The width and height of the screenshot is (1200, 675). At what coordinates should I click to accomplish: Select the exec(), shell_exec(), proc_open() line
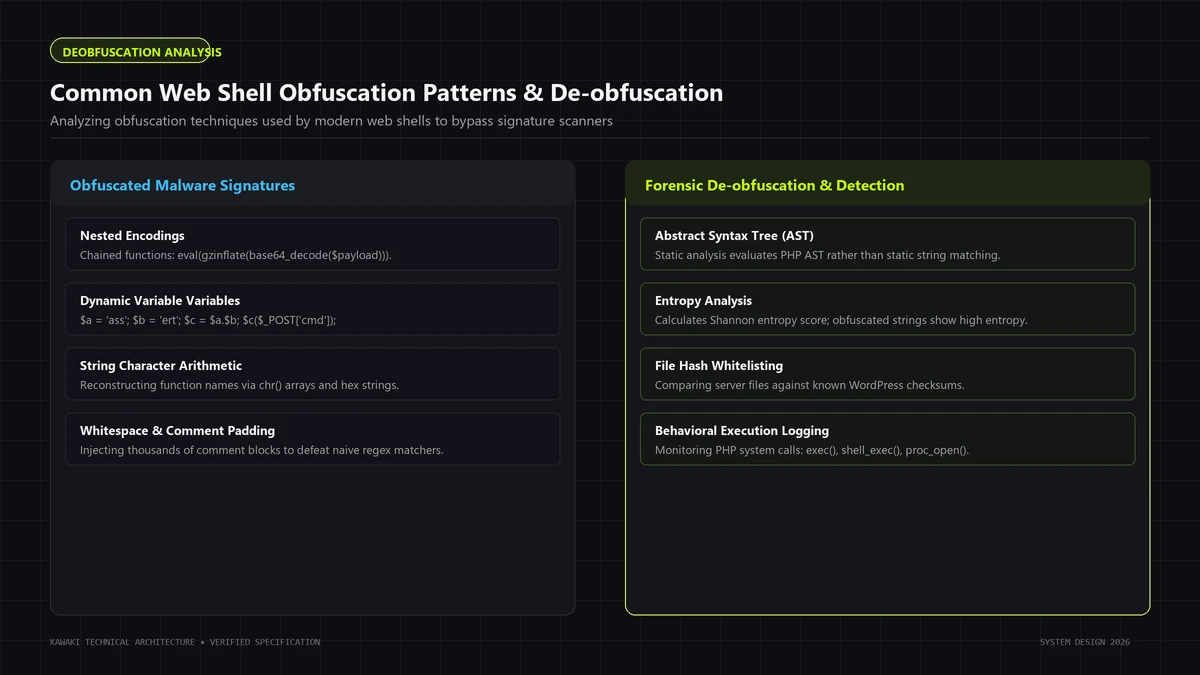point(812,450)
